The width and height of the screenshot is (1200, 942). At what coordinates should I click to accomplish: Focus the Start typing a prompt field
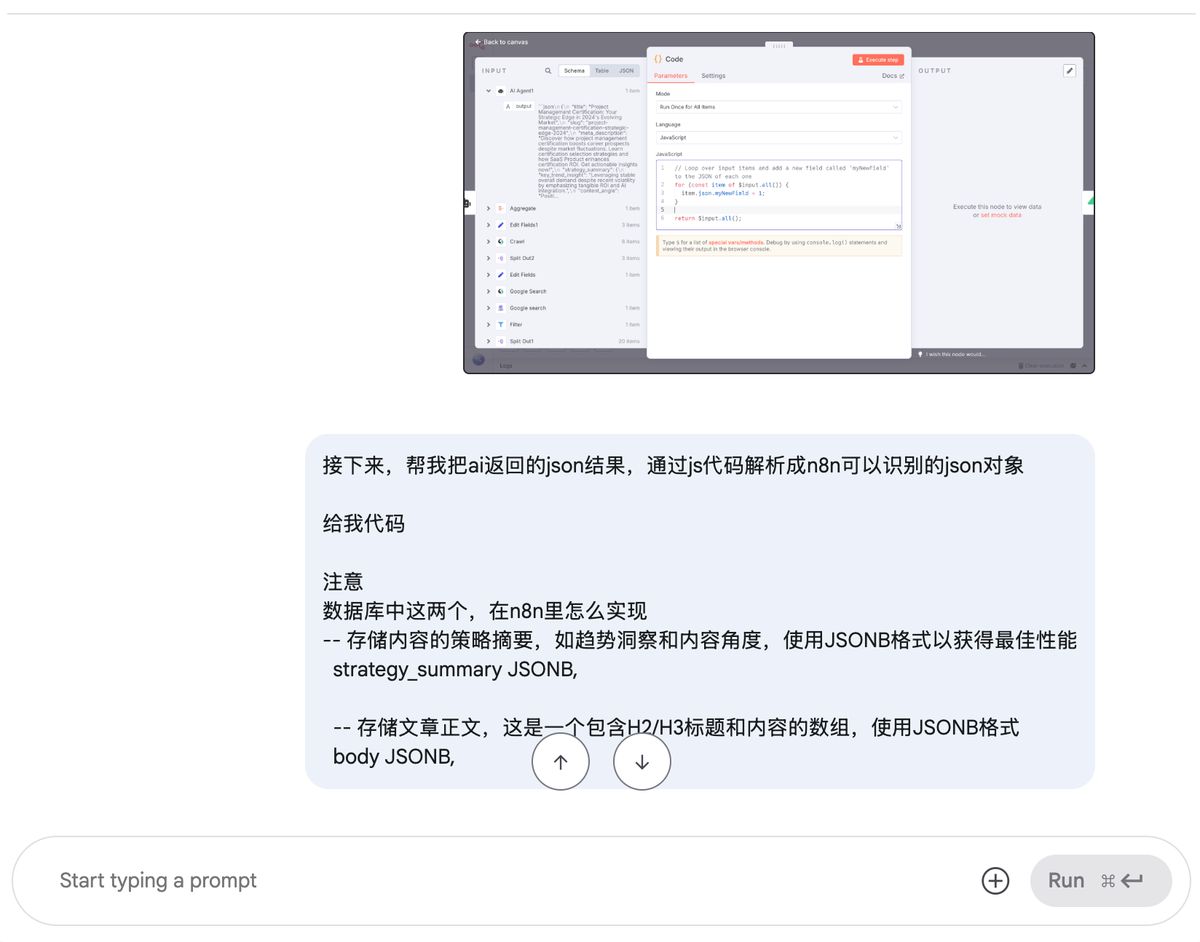[500, 880]
